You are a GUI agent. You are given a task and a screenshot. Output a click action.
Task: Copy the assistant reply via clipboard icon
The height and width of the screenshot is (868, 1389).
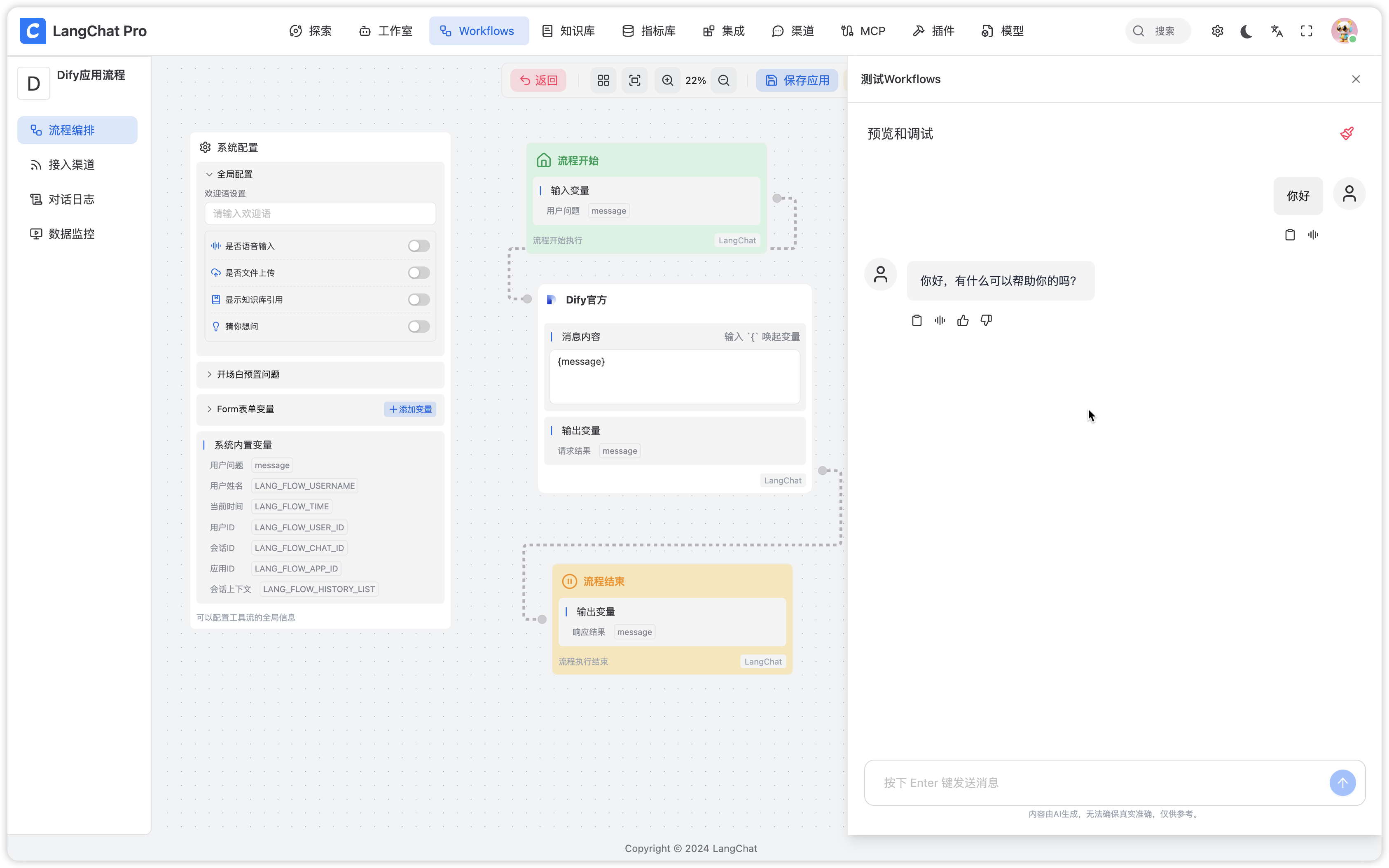coord(917,320)
